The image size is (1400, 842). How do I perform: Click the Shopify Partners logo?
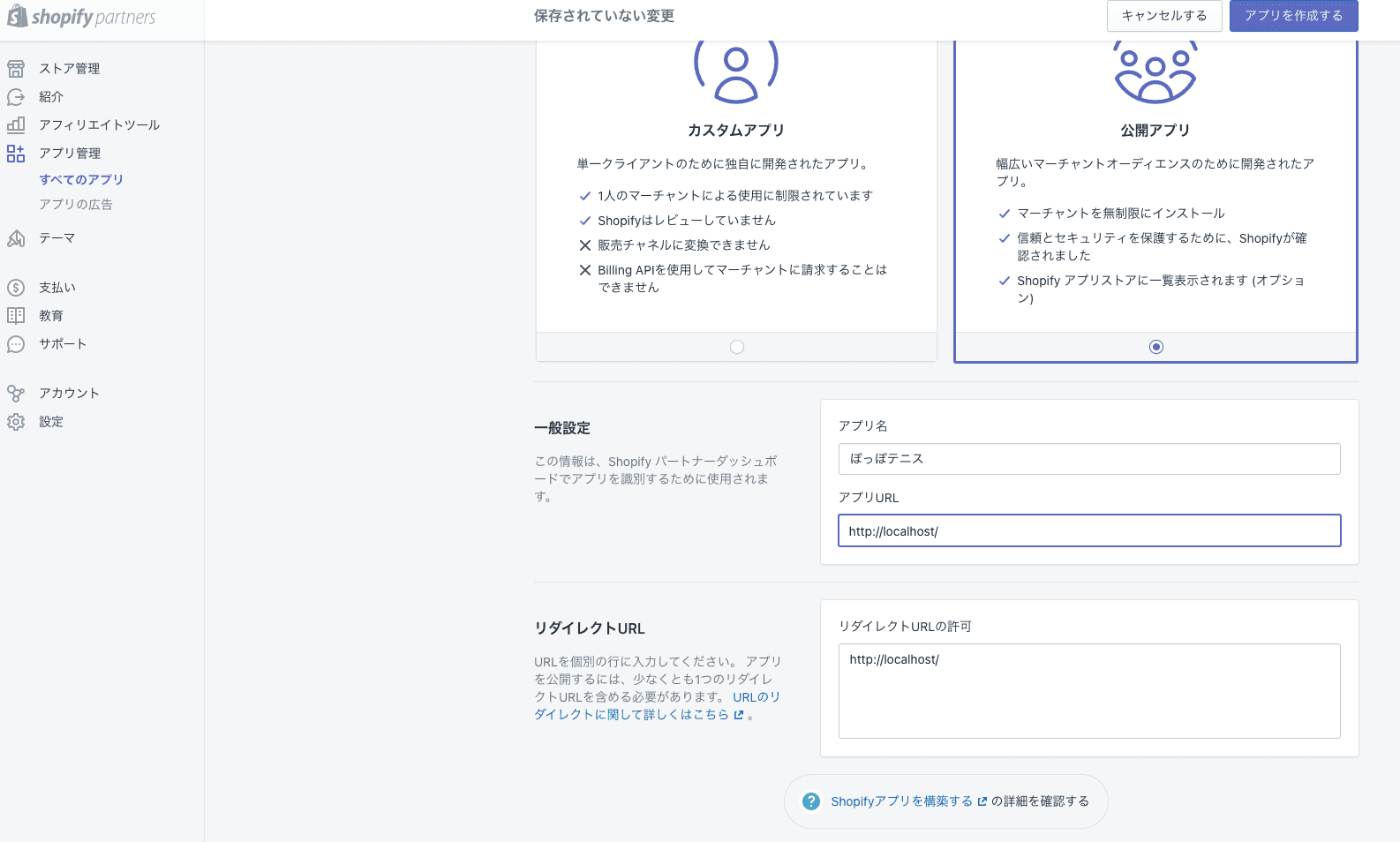(x=81, y=17)
